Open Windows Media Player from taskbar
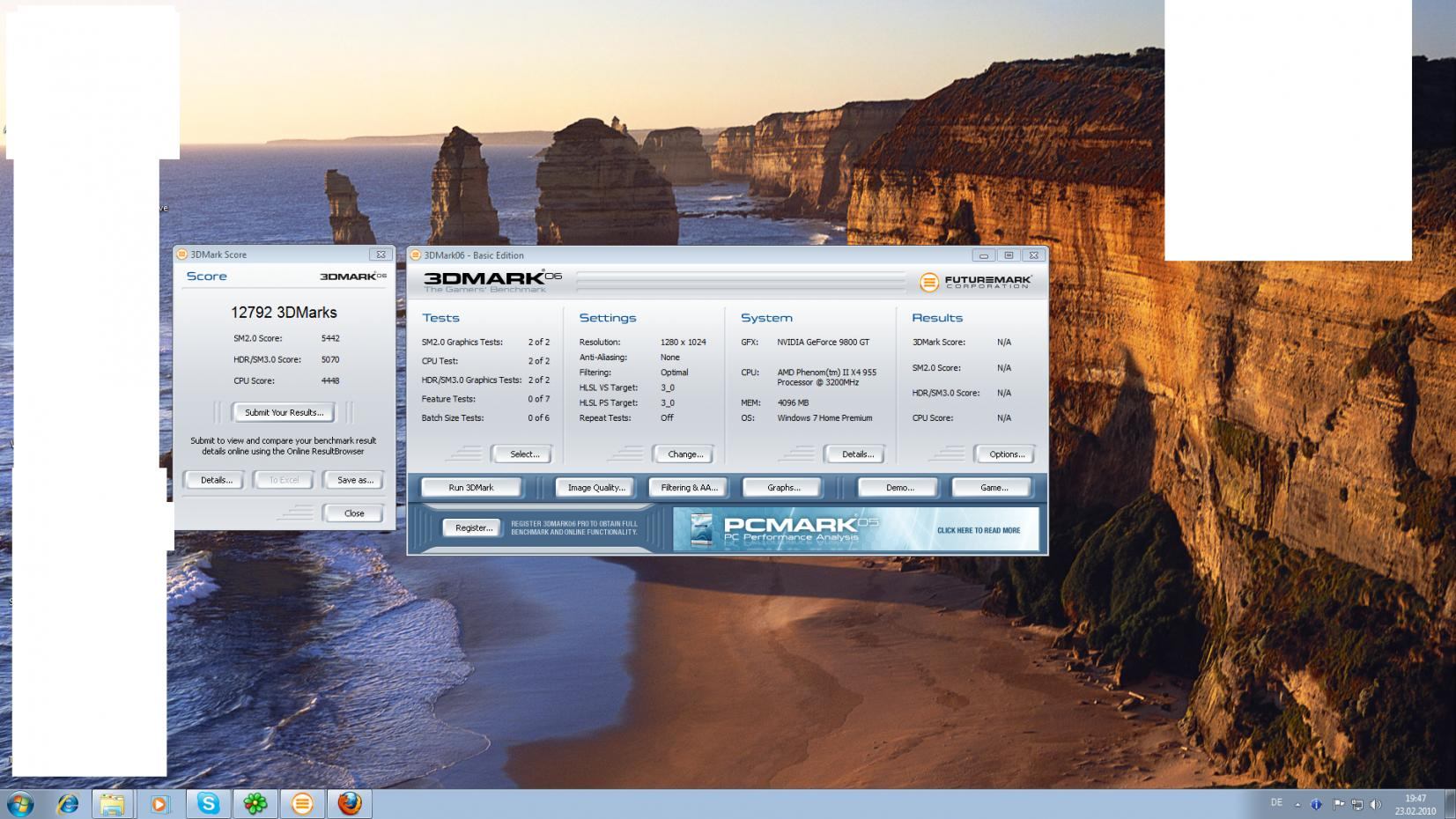The height and width of the screenshot is (819, 1456). tap(159, 804)
